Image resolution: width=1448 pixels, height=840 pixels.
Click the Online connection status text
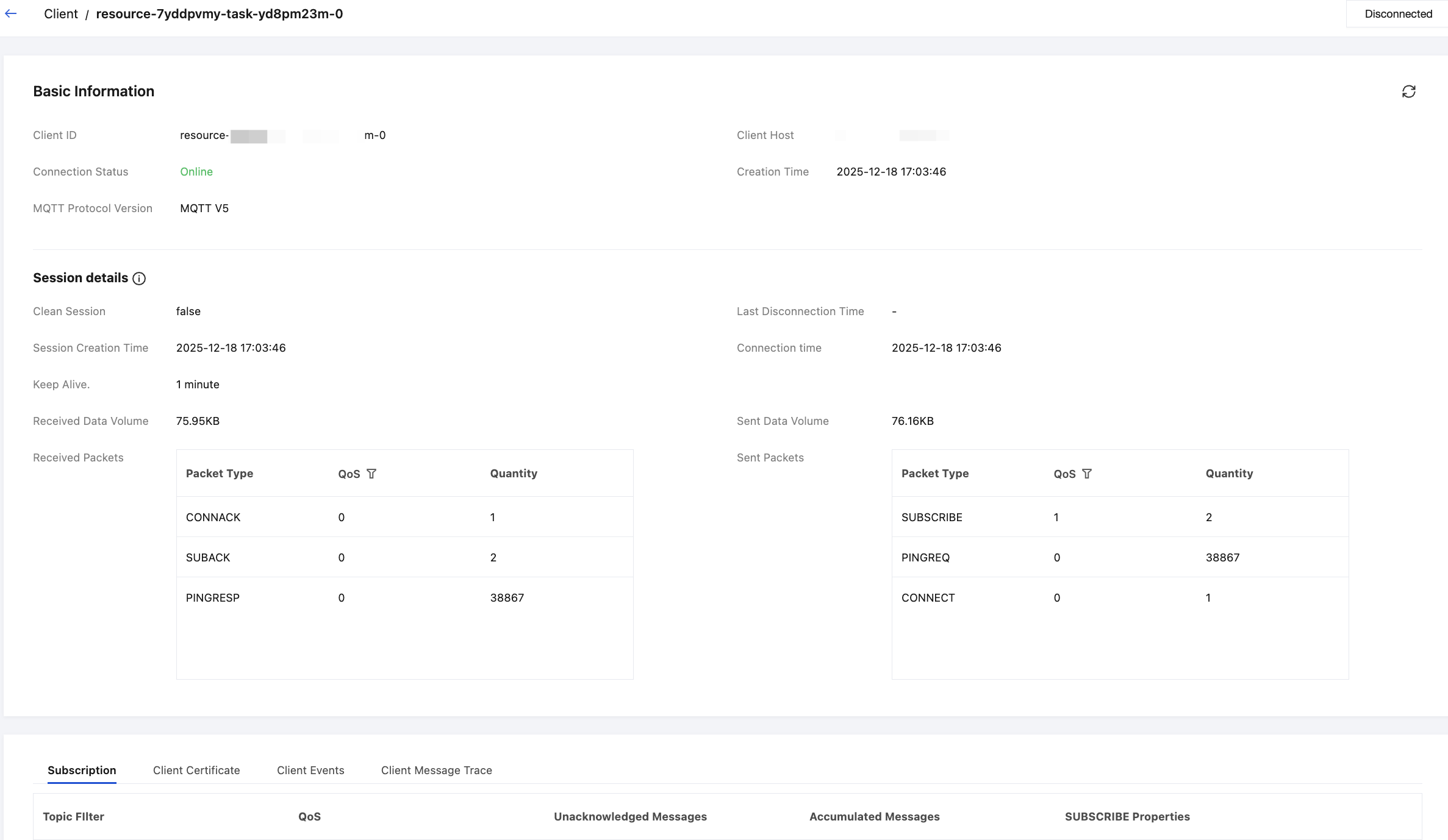pos(196,172)
